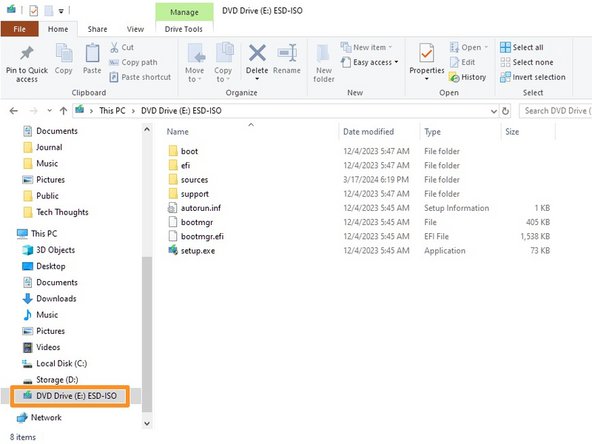Open Properties from the ribbon
Image resolution: width=592 pixels, height=444 pixels.
pyautogui.click(x=427, y=62)
